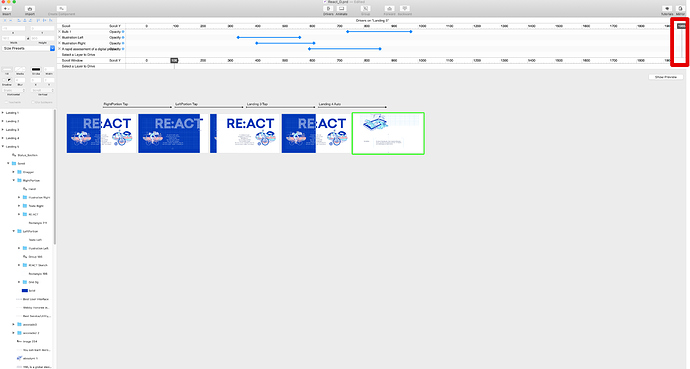
Task: Select the Fill color swatch
Action: point(7,69)
